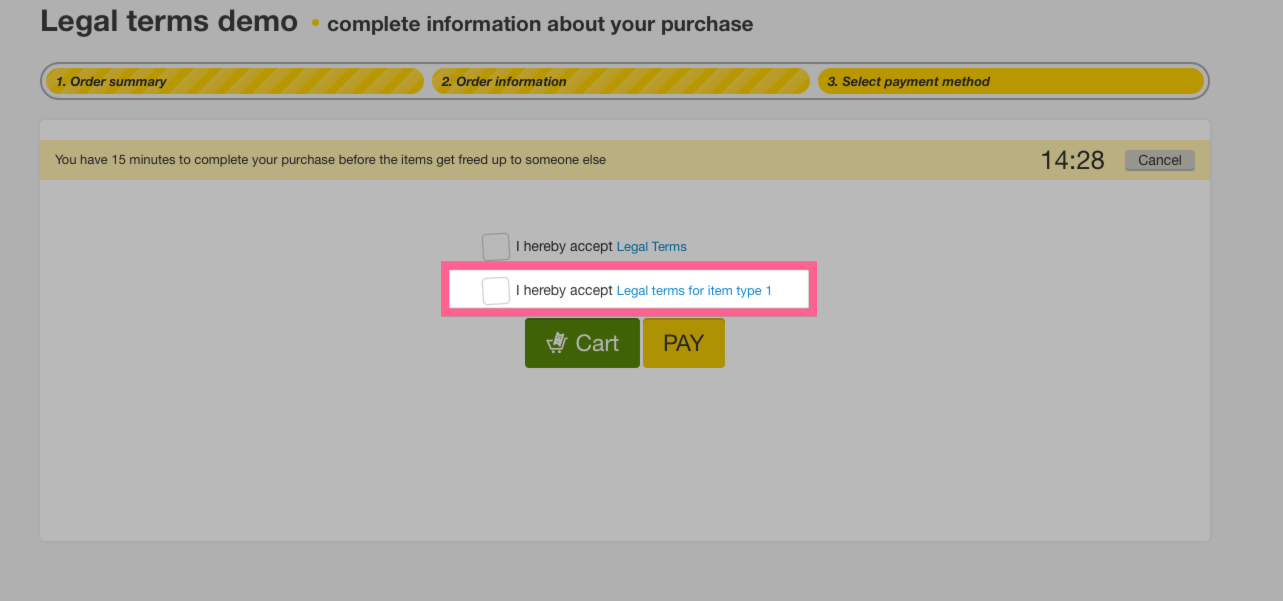Tick the checkbox for item type 1 terms
The image size is (1283, 601).
pos(496,291)
